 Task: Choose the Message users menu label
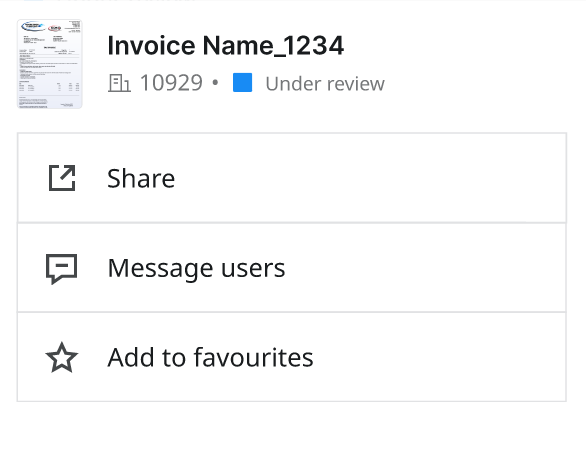(x=196, y=269)
